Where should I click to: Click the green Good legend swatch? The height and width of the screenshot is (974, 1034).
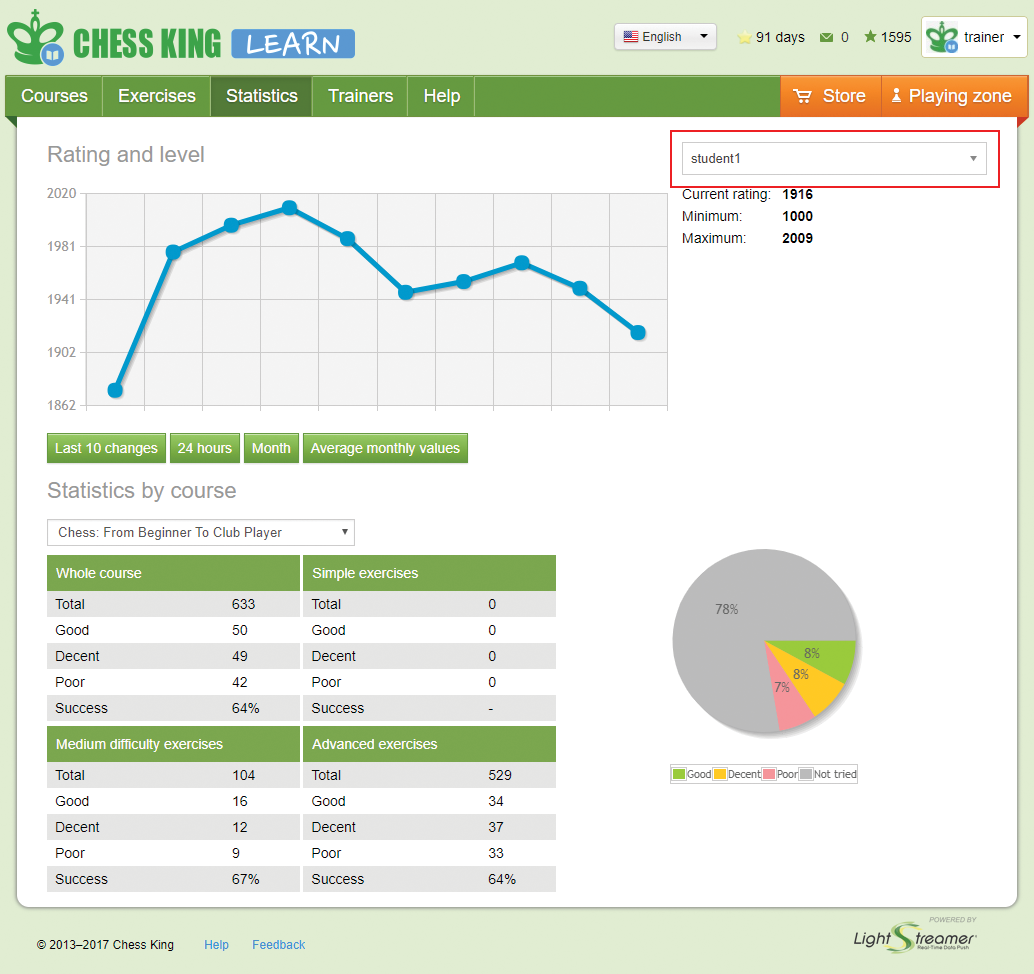679,774
